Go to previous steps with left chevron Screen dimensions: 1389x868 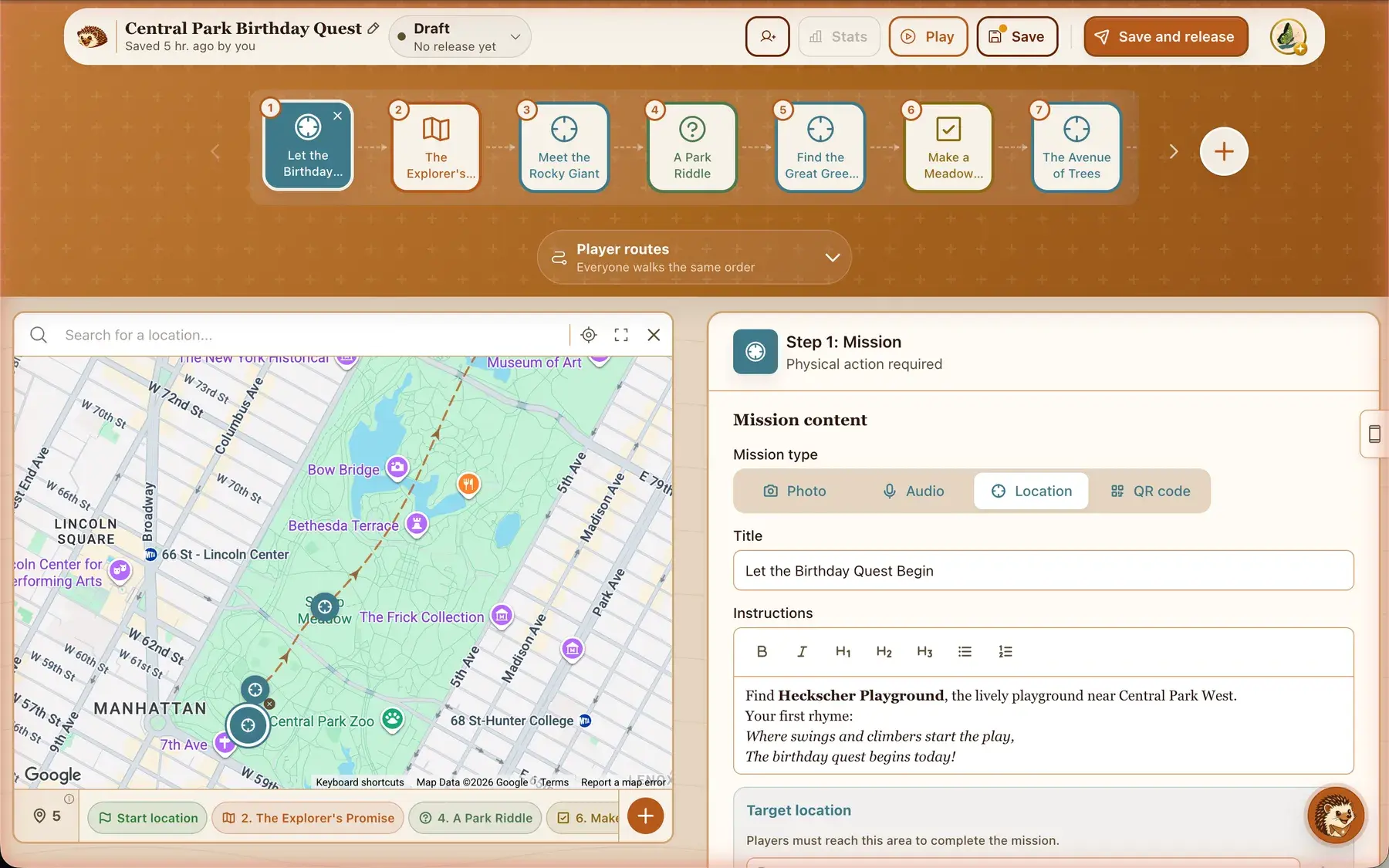215,151
